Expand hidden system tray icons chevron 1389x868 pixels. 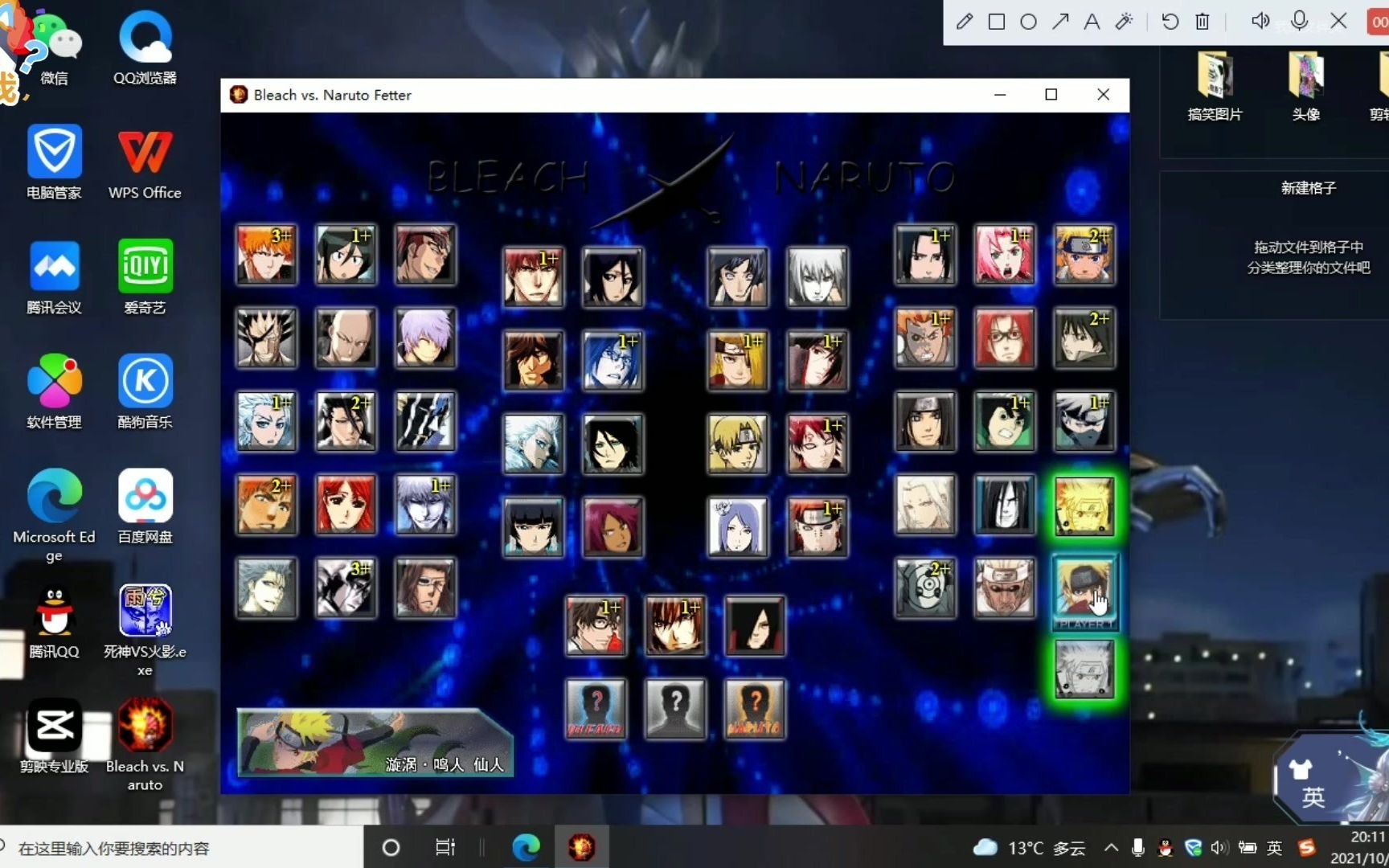(x=1112, y=848)
